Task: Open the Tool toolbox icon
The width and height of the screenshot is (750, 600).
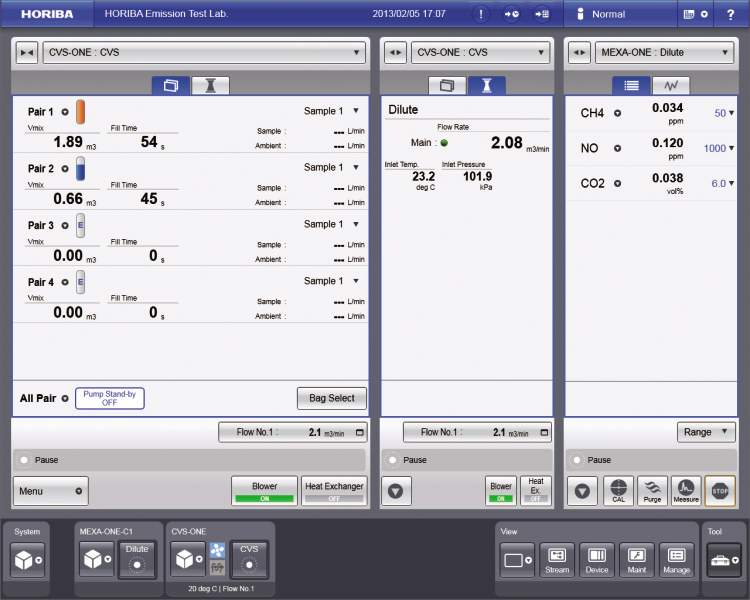Action: [x=723, y=561]
